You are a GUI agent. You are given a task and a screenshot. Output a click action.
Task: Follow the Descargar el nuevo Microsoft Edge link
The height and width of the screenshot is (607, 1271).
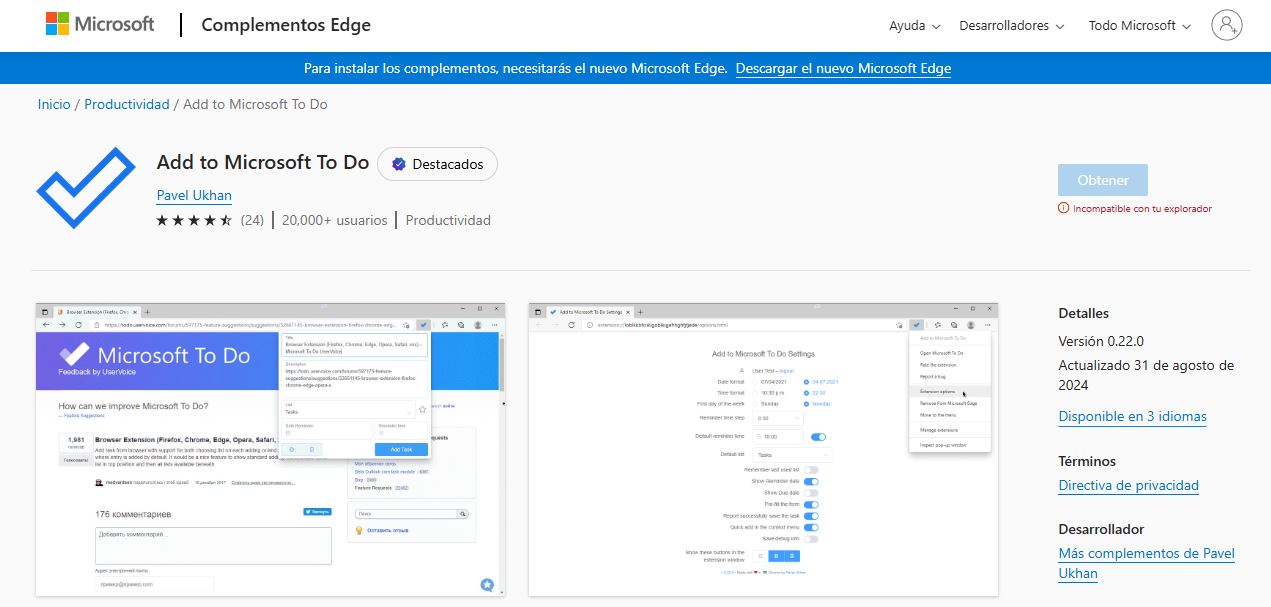click(x=843, y=68)
